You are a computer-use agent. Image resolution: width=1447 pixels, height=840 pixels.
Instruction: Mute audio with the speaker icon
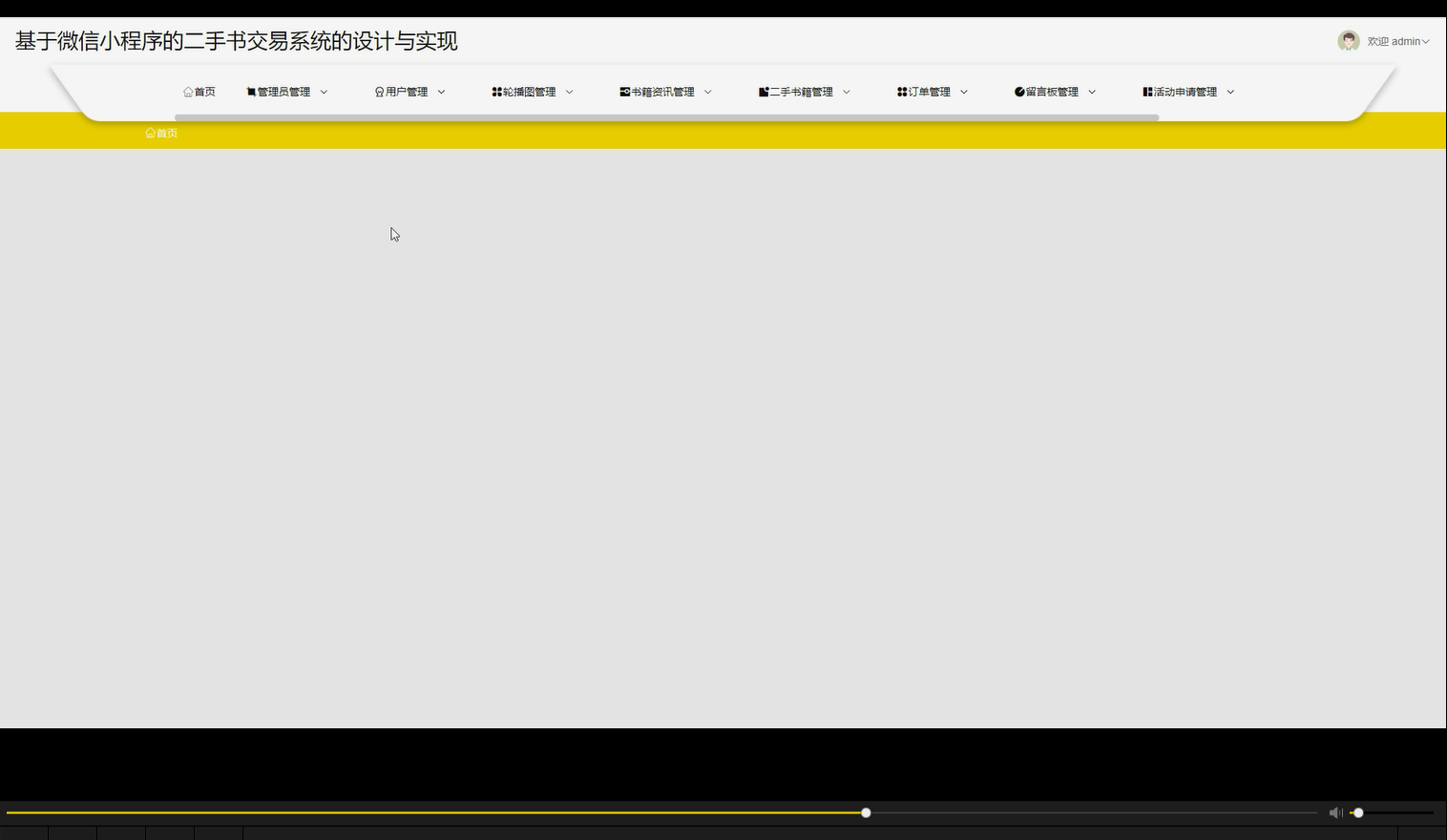pos(1335,812)
